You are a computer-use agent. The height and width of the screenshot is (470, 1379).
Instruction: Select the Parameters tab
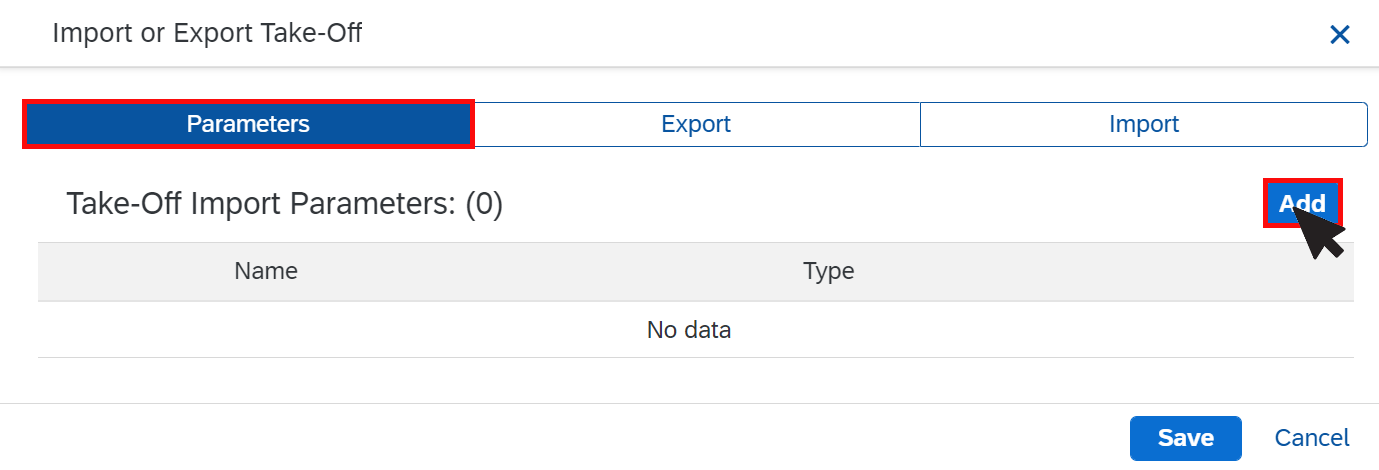click(x=248, y=124)
